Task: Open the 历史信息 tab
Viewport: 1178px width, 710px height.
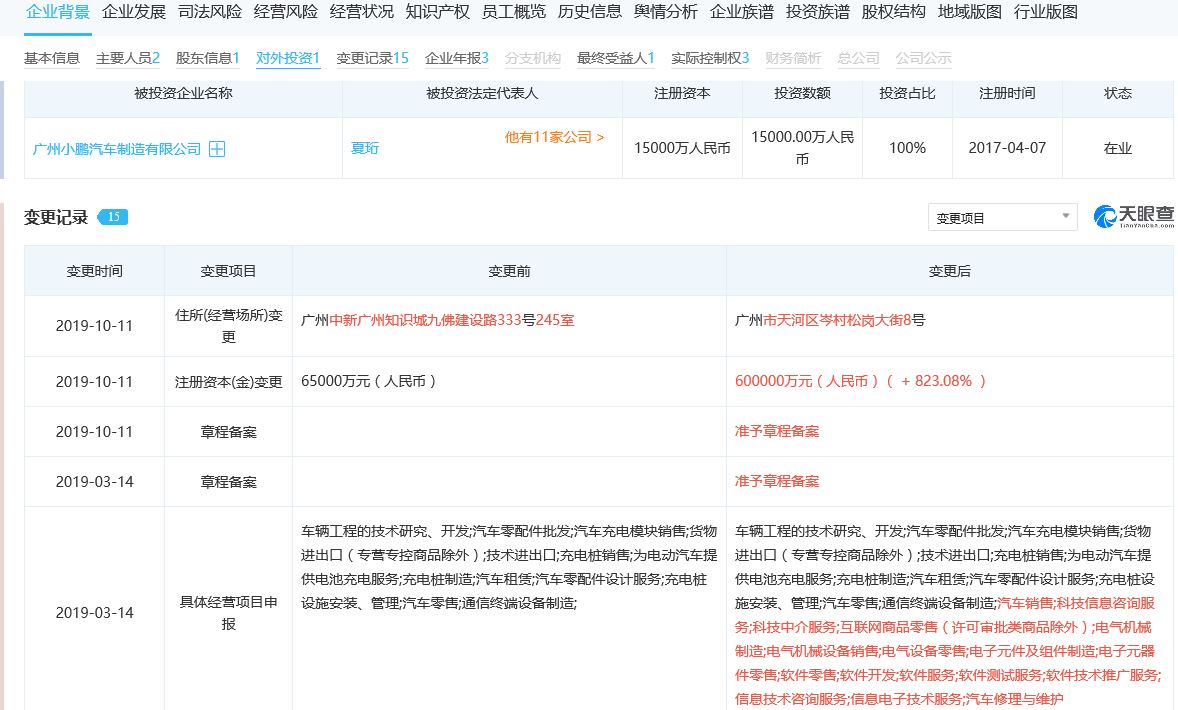Action: (x=590, y=12)
